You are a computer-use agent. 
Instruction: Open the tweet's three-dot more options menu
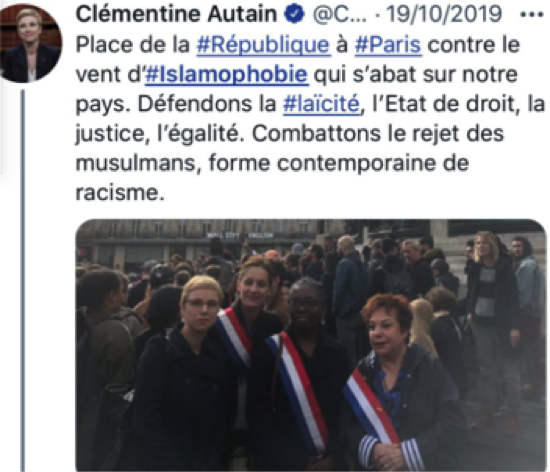(532, 15)
